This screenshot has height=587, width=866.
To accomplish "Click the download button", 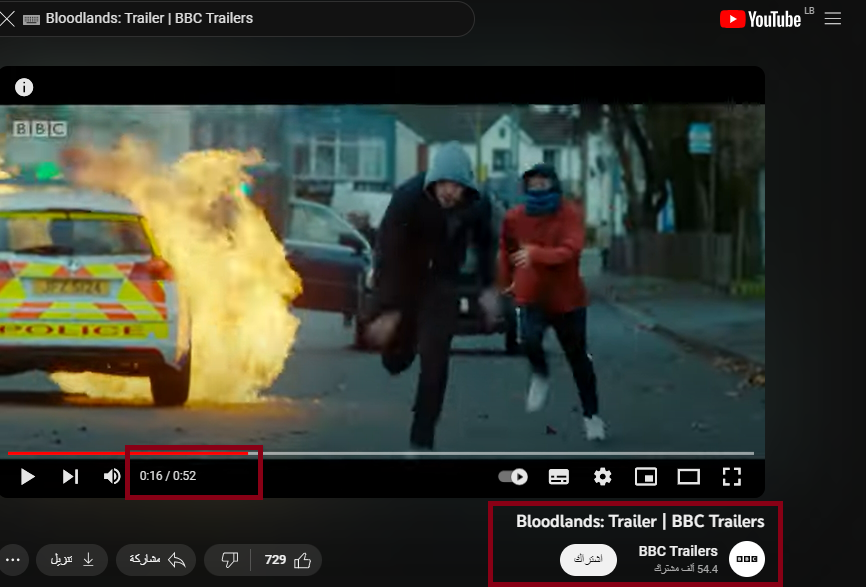I will [x=71, y=560].
